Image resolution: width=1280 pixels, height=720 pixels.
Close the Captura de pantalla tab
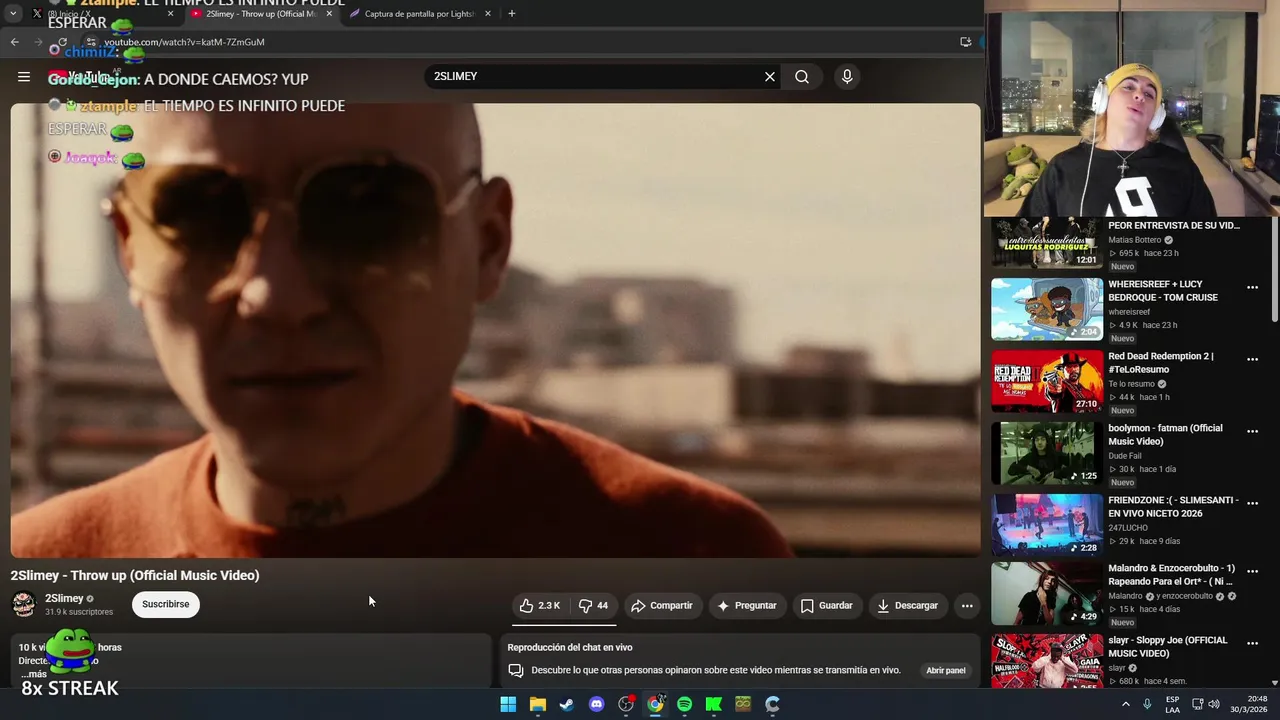coord(488,14)
